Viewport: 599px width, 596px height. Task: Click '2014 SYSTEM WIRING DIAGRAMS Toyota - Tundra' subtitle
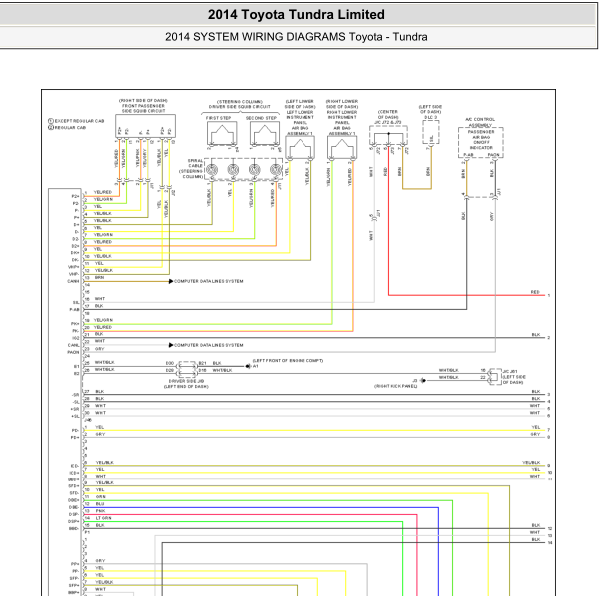point(296,37)
